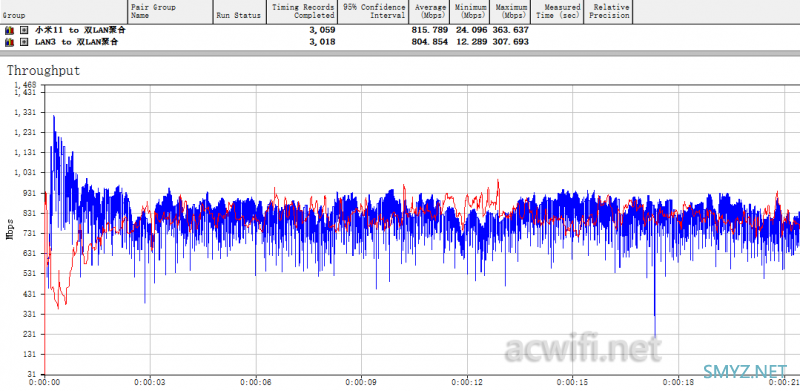Click the average value 804.854

pos(430,42)
